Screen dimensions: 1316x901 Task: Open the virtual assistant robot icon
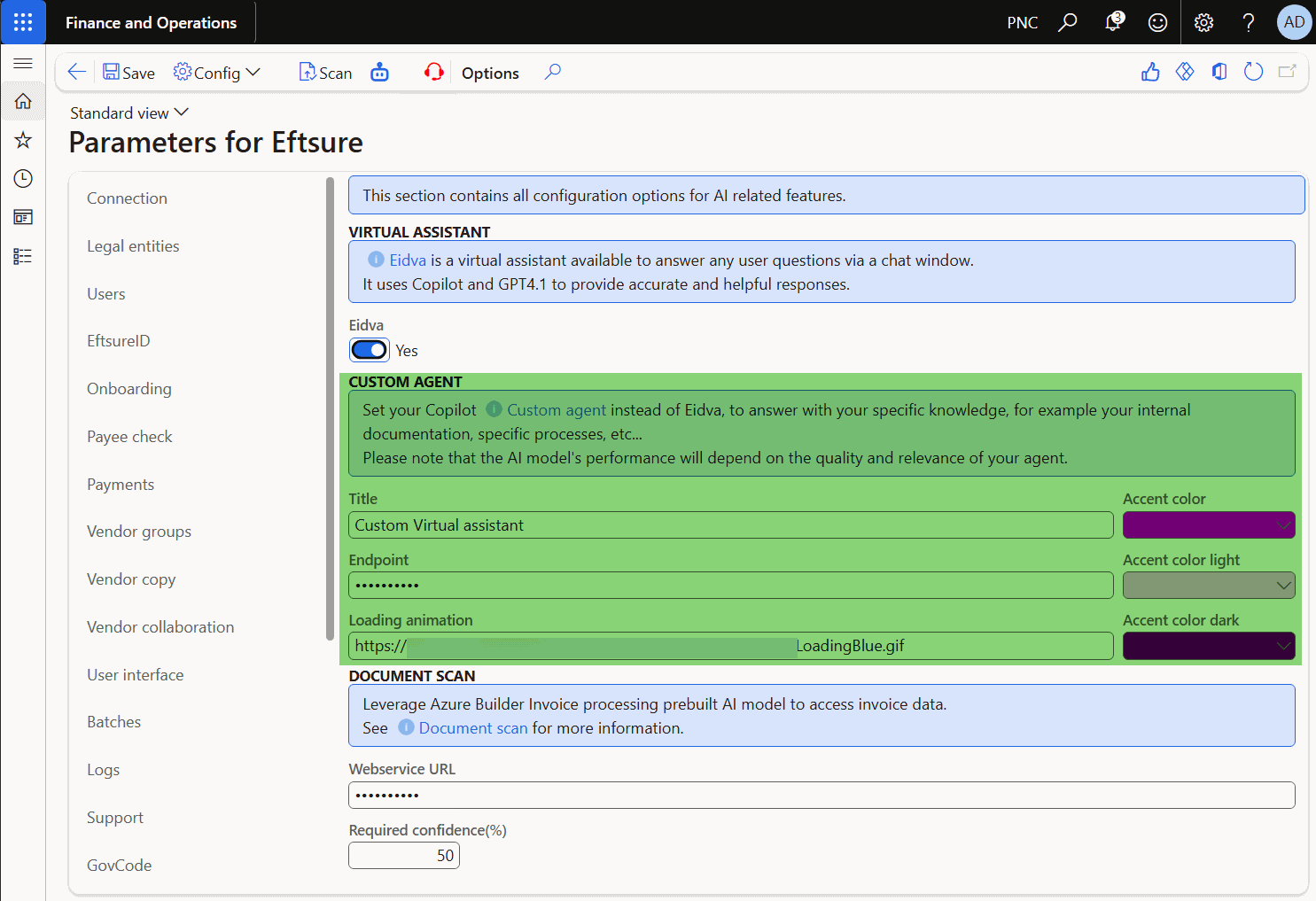pyautogui.click(x=379, y=73)
